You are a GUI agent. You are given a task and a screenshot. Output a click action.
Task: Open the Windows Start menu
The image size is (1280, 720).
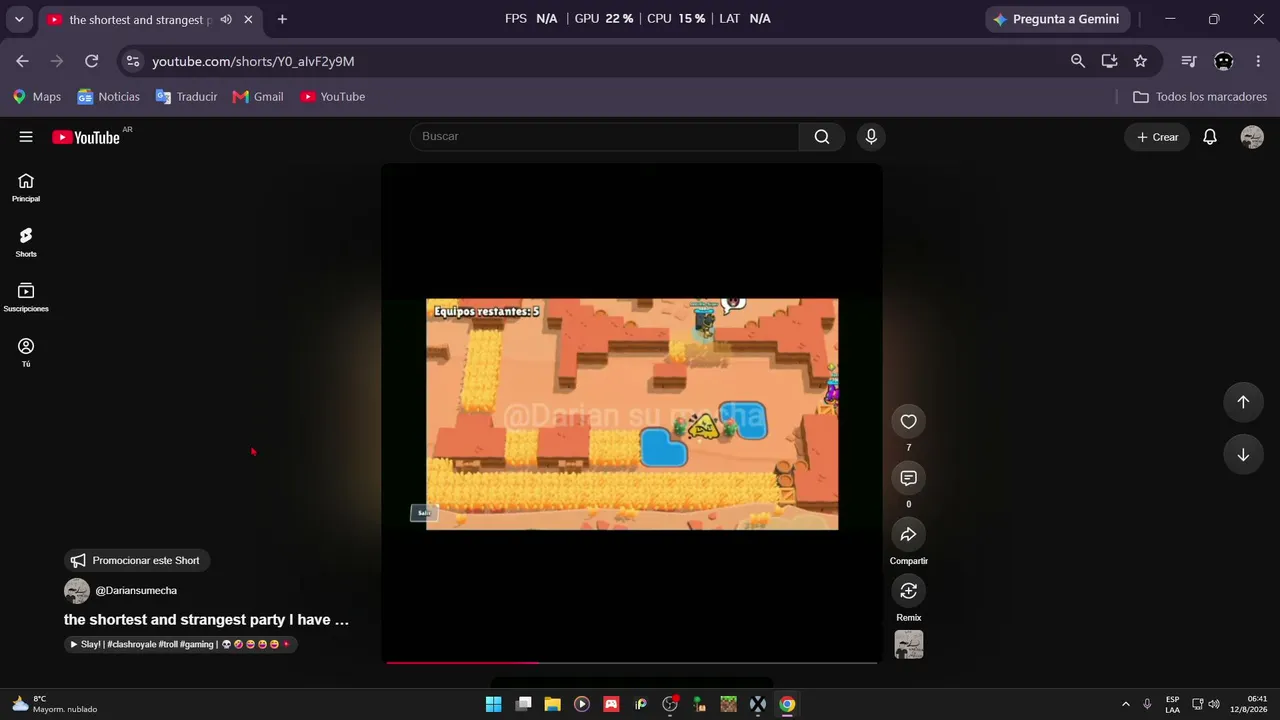click(x=493, y=704)
